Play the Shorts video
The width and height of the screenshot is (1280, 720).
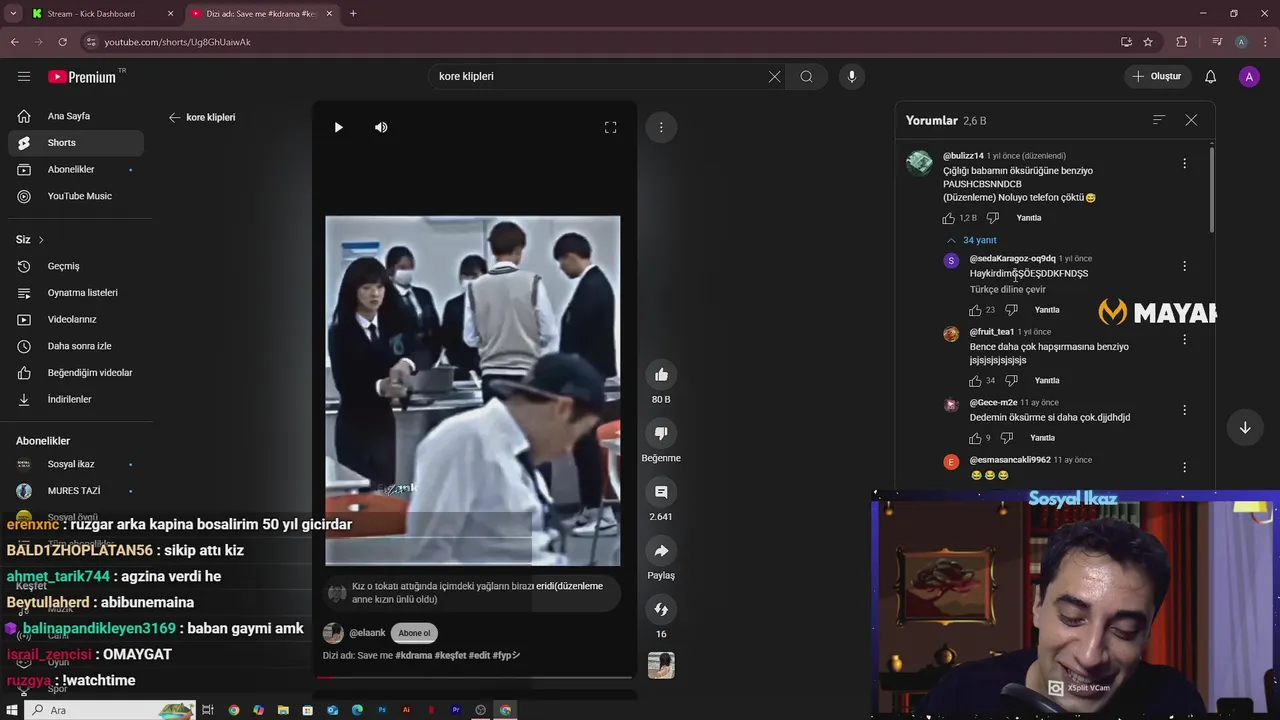click(338, 127)
